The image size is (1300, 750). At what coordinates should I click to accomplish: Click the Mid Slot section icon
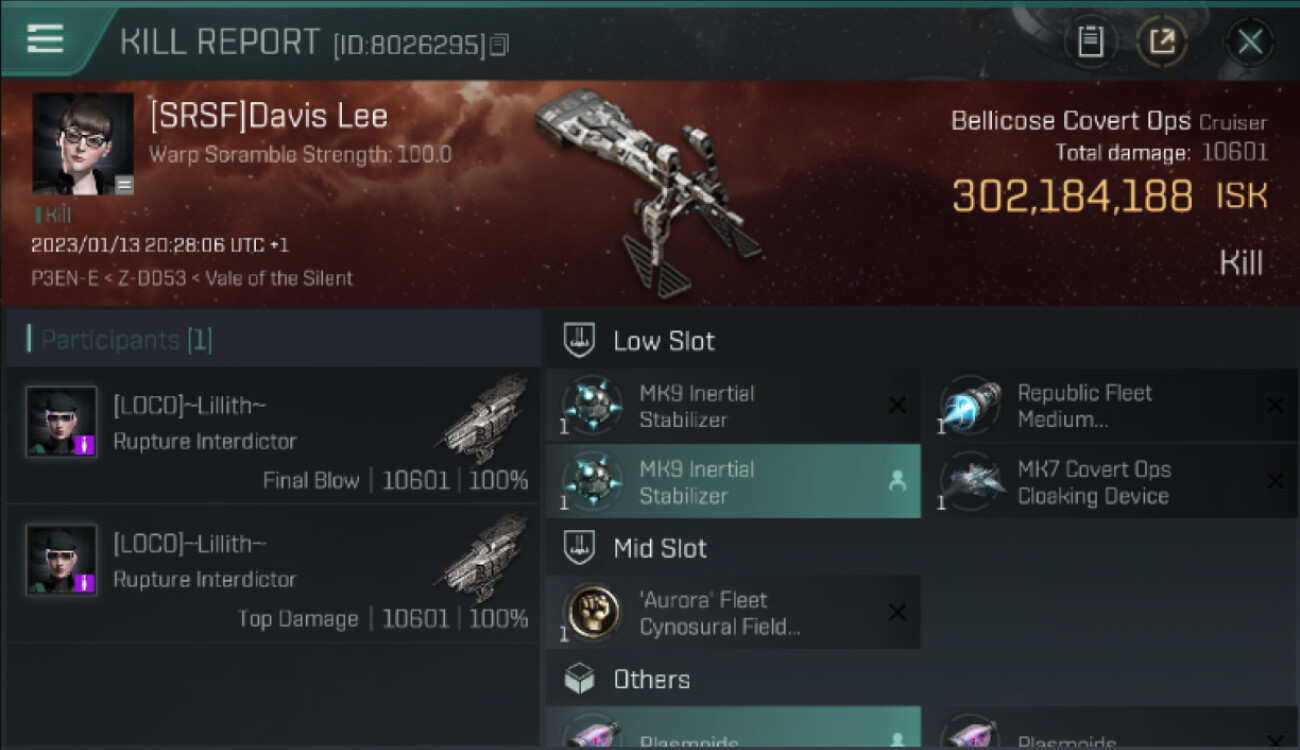(581, 547)
